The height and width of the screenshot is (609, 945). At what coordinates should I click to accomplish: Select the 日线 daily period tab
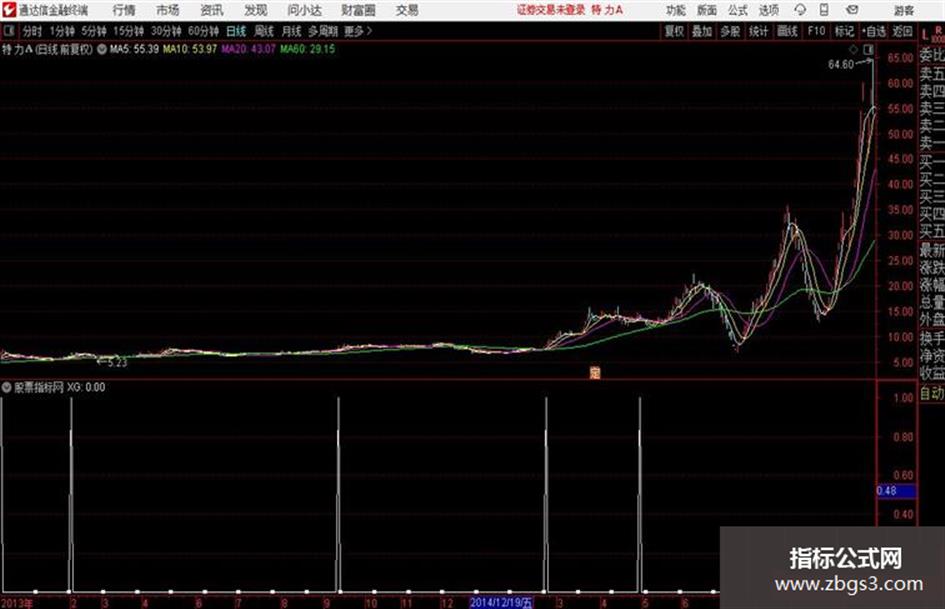pyautogui.click(x=236, y=31)
